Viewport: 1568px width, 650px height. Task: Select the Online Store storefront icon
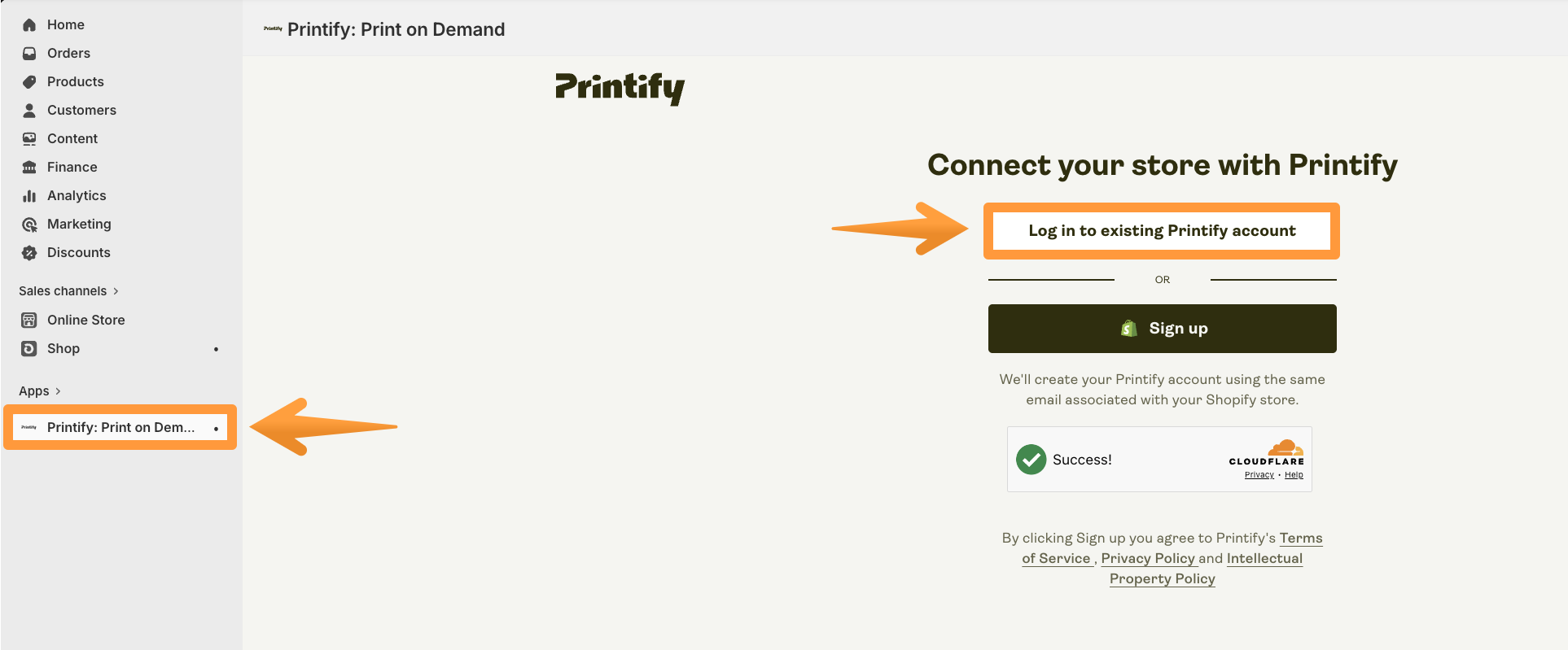click(29, 320)
